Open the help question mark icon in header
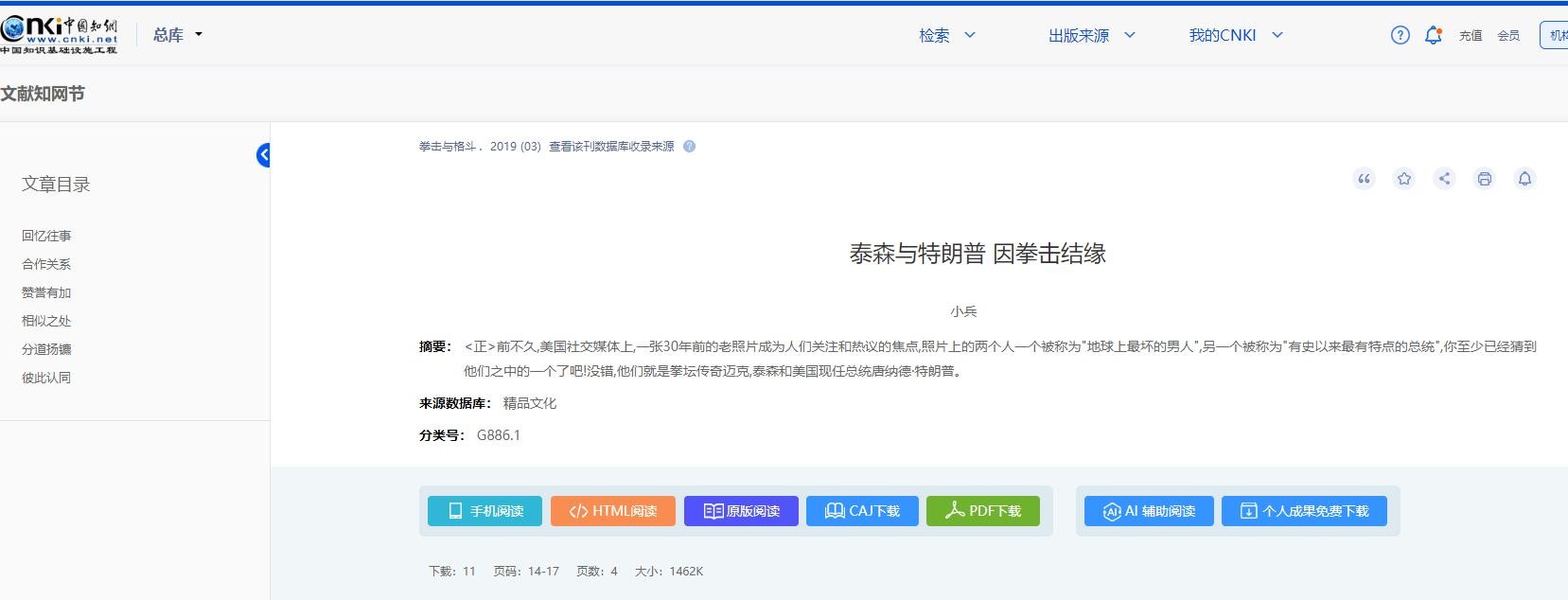1568x600 pixels. point(1400,35)
